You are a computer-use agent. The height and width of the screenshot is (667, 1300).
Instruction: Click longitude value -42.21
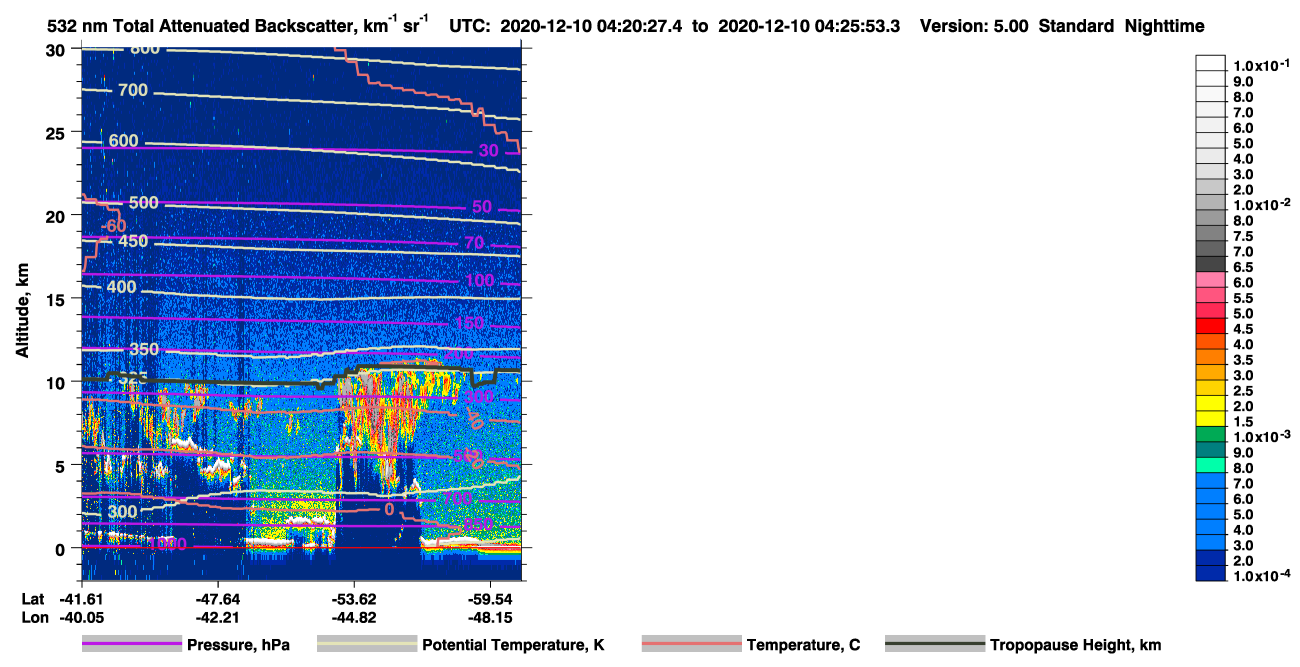[218, 617]
